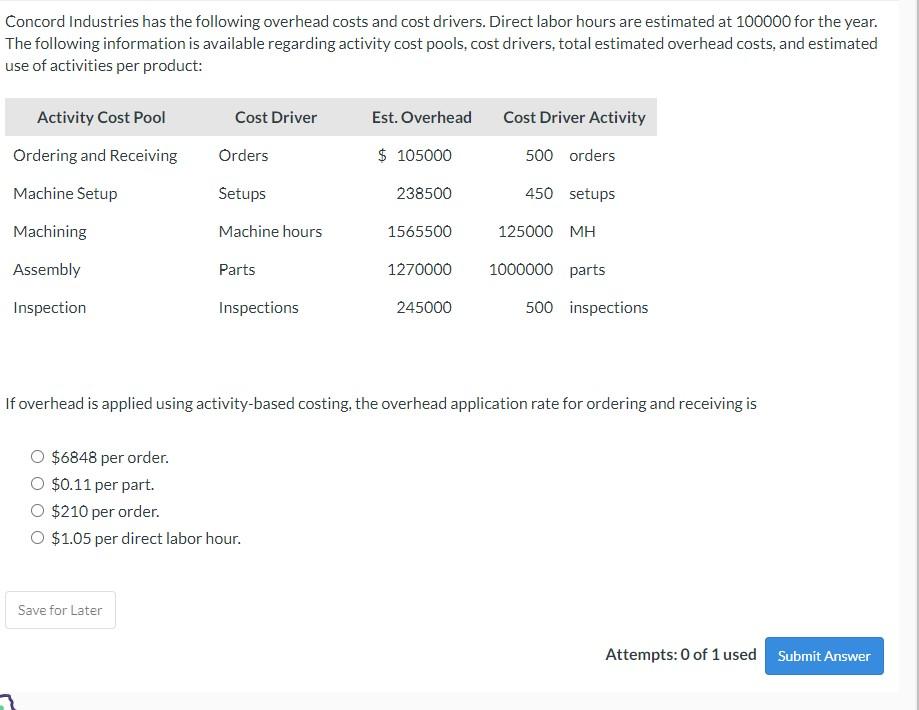Screen dimensions: 919x710
Task: Click the Submit Answer button
Action: (x=823, y=655)
